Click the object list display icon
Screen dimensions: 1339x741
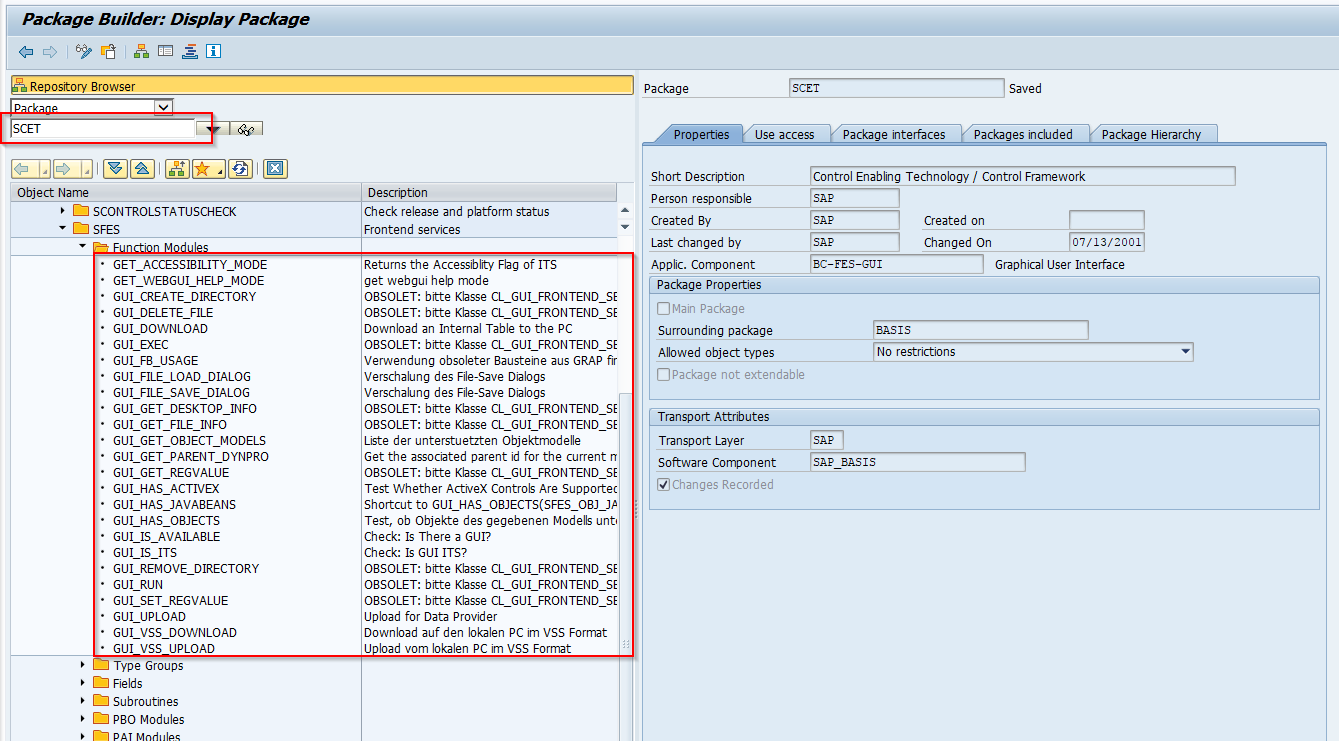(166, 52)
